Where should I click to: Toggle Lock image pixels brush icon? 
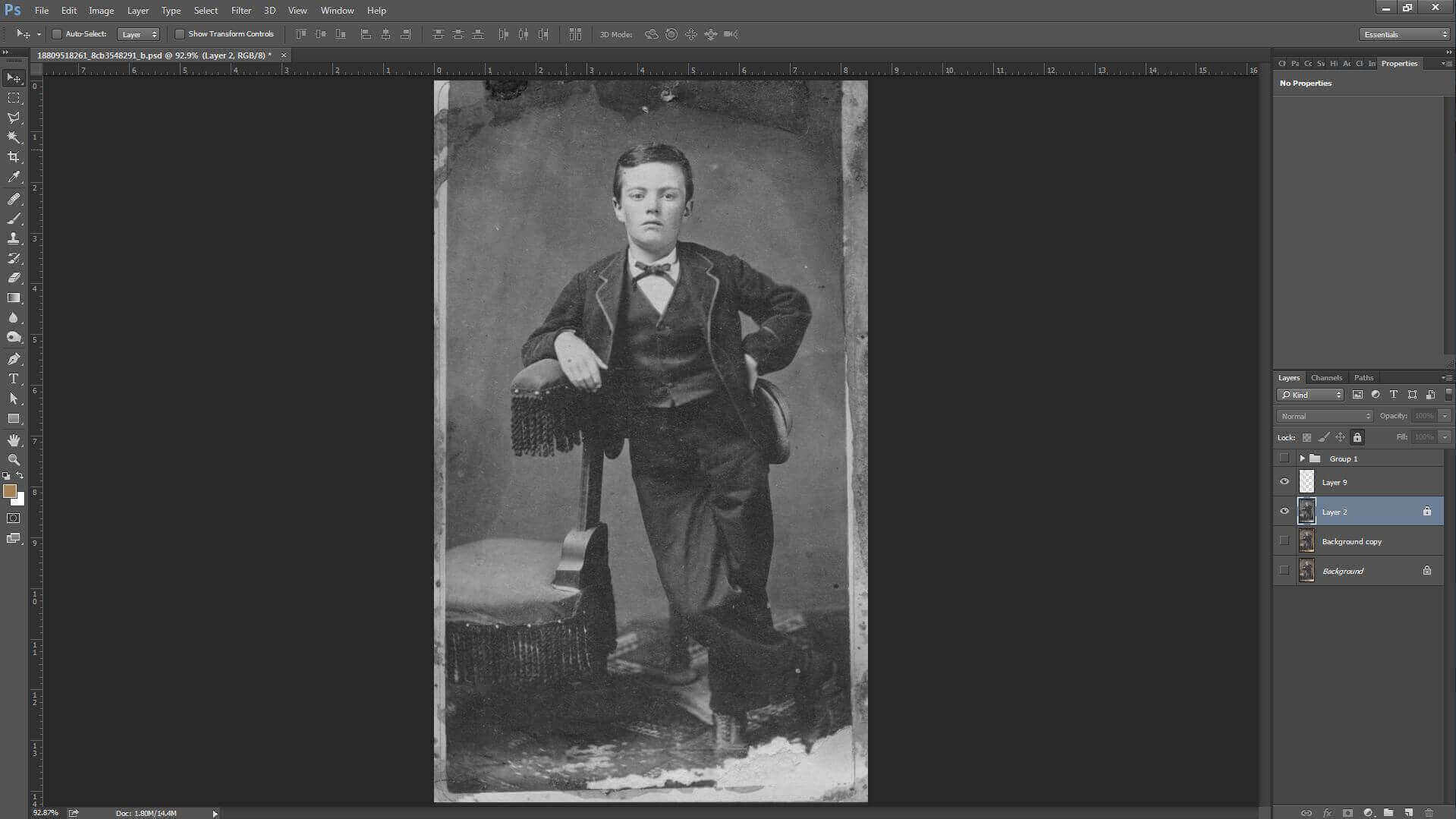pos(1324,437)
